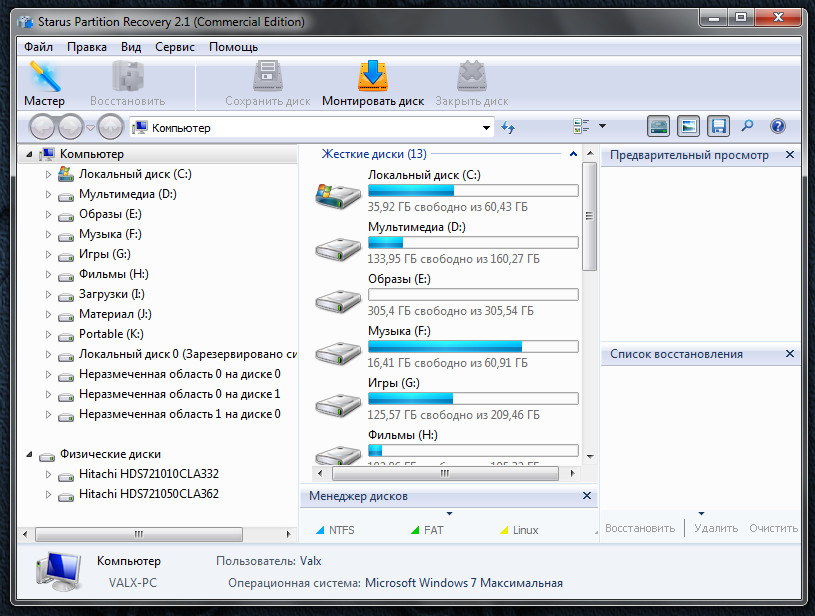Select Музыка (F:) drive icon in list
This screenshot has width=815, height=616.
(338, 353)
